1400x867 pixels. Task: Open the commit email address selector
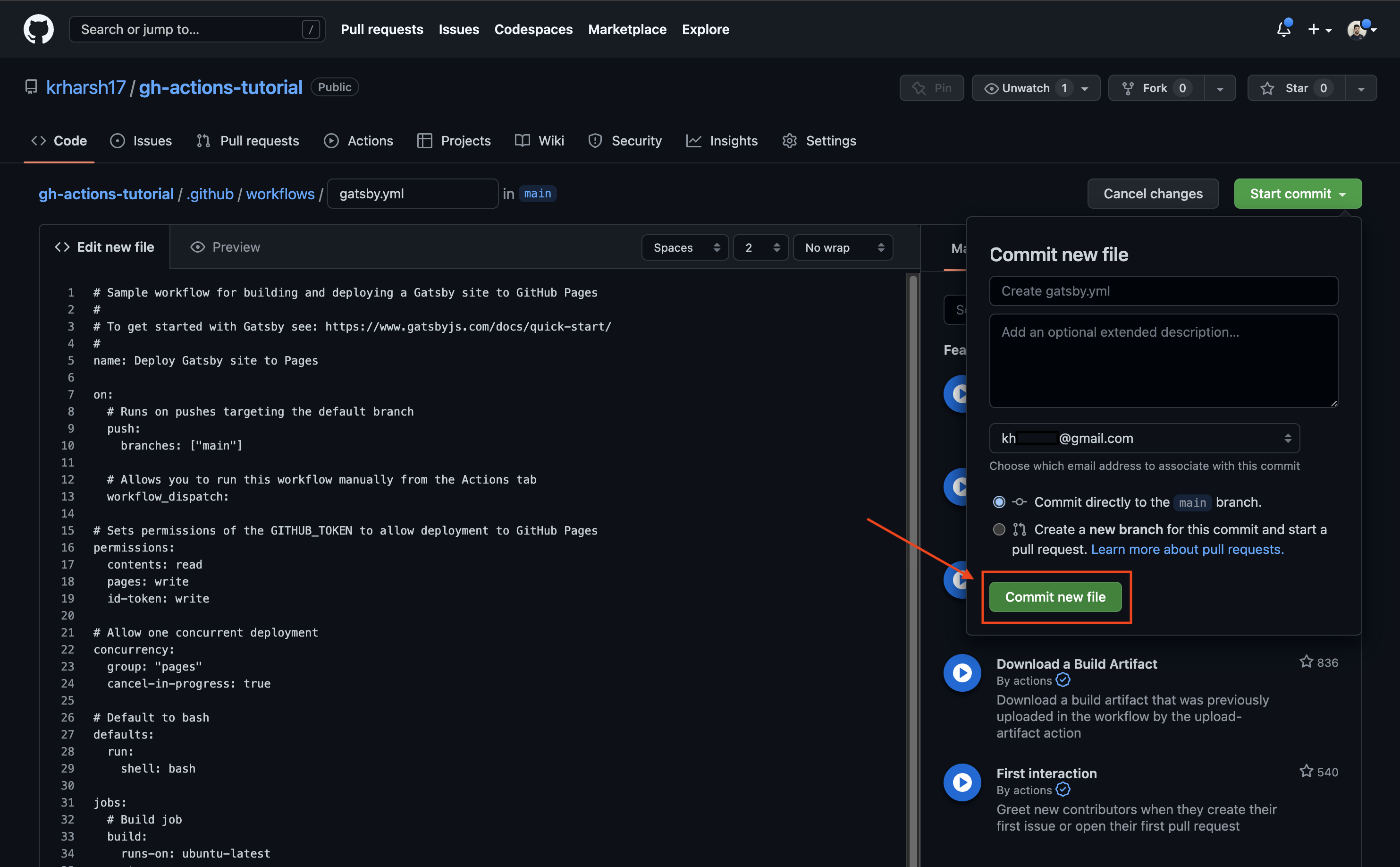tap(1145, 438)
